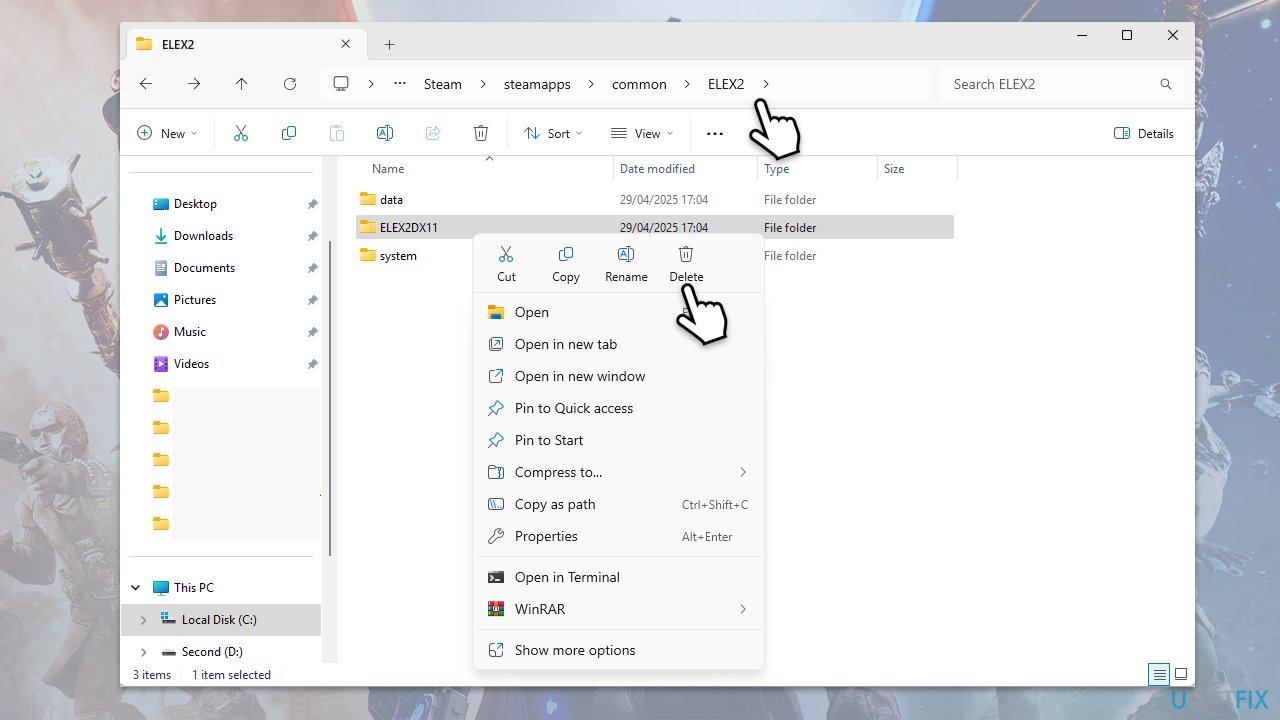Expand the Local Disk (C:) tree node

point(143,620)
